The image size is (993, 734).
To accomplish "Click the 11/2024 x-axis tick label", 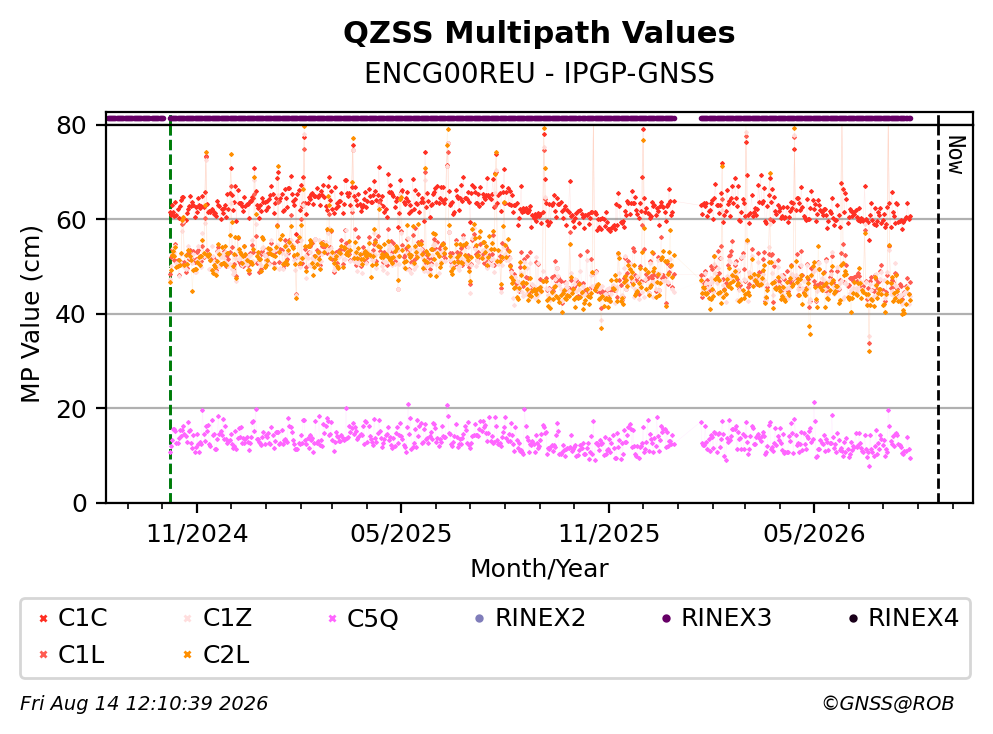I will [197, 534].
